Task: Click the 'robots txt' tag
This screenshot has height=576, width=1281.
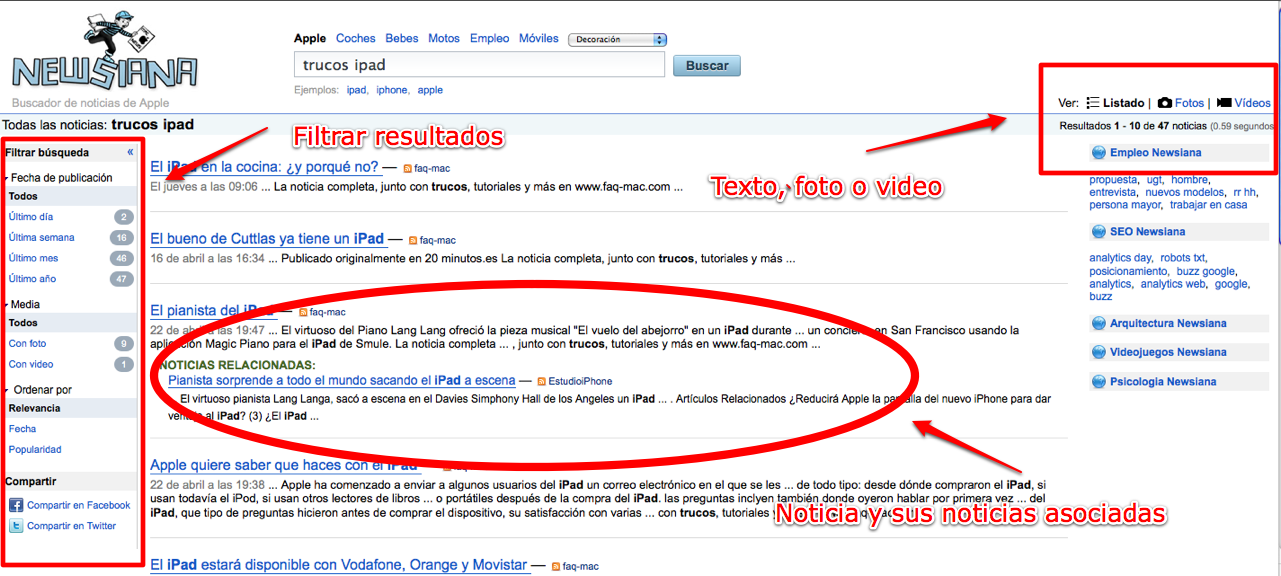Action: click(x=1183, y=258)
